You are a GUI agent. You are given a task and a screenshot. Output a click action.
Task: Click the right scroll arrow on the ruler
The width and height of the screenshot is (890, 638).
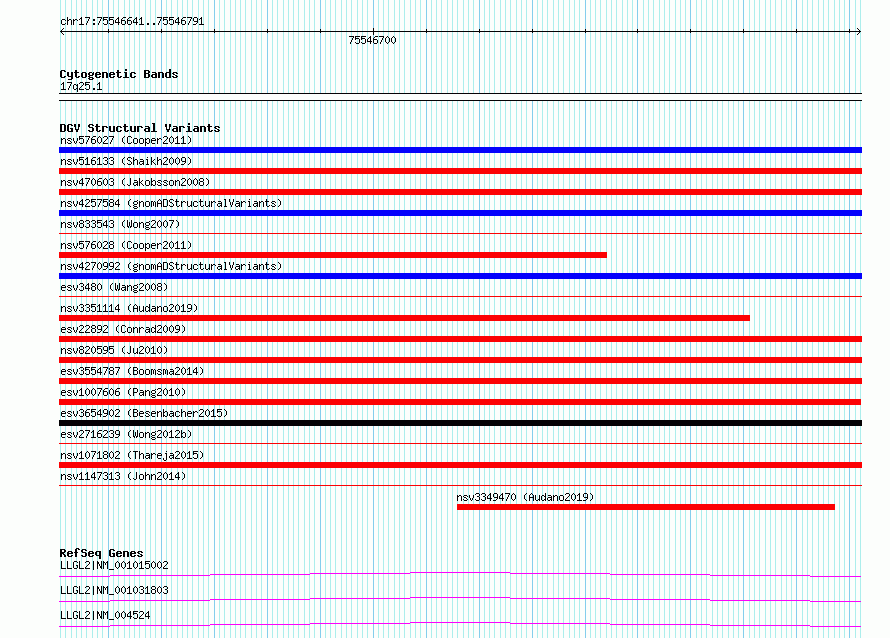coord(858,32)
